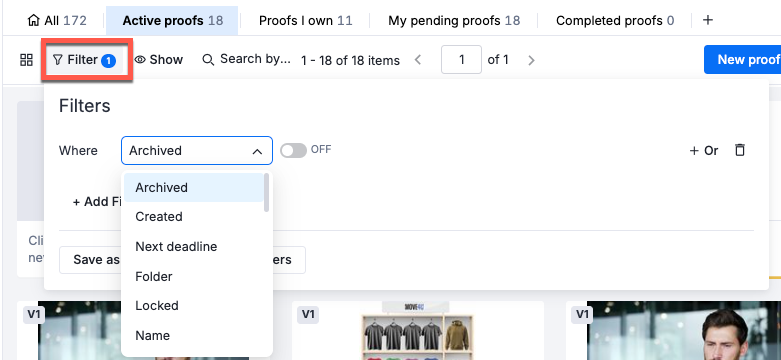Delete the filter with trash icon
781x360 pixels.
pos(740,150)
